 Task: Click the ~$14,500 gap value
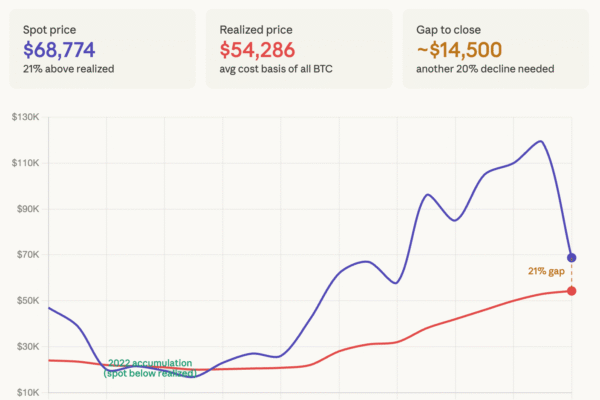(463, 50)
